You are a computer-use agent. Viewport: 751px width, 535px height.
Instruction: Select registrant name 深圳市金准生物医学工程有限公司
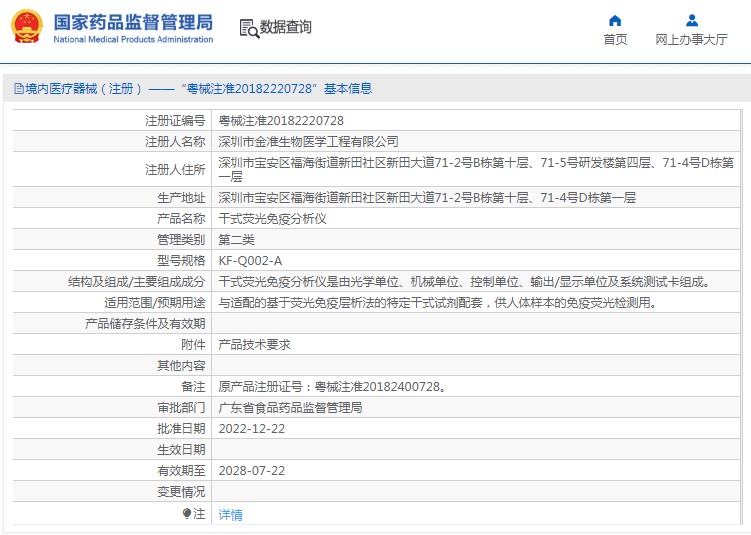tap(308, 142)
